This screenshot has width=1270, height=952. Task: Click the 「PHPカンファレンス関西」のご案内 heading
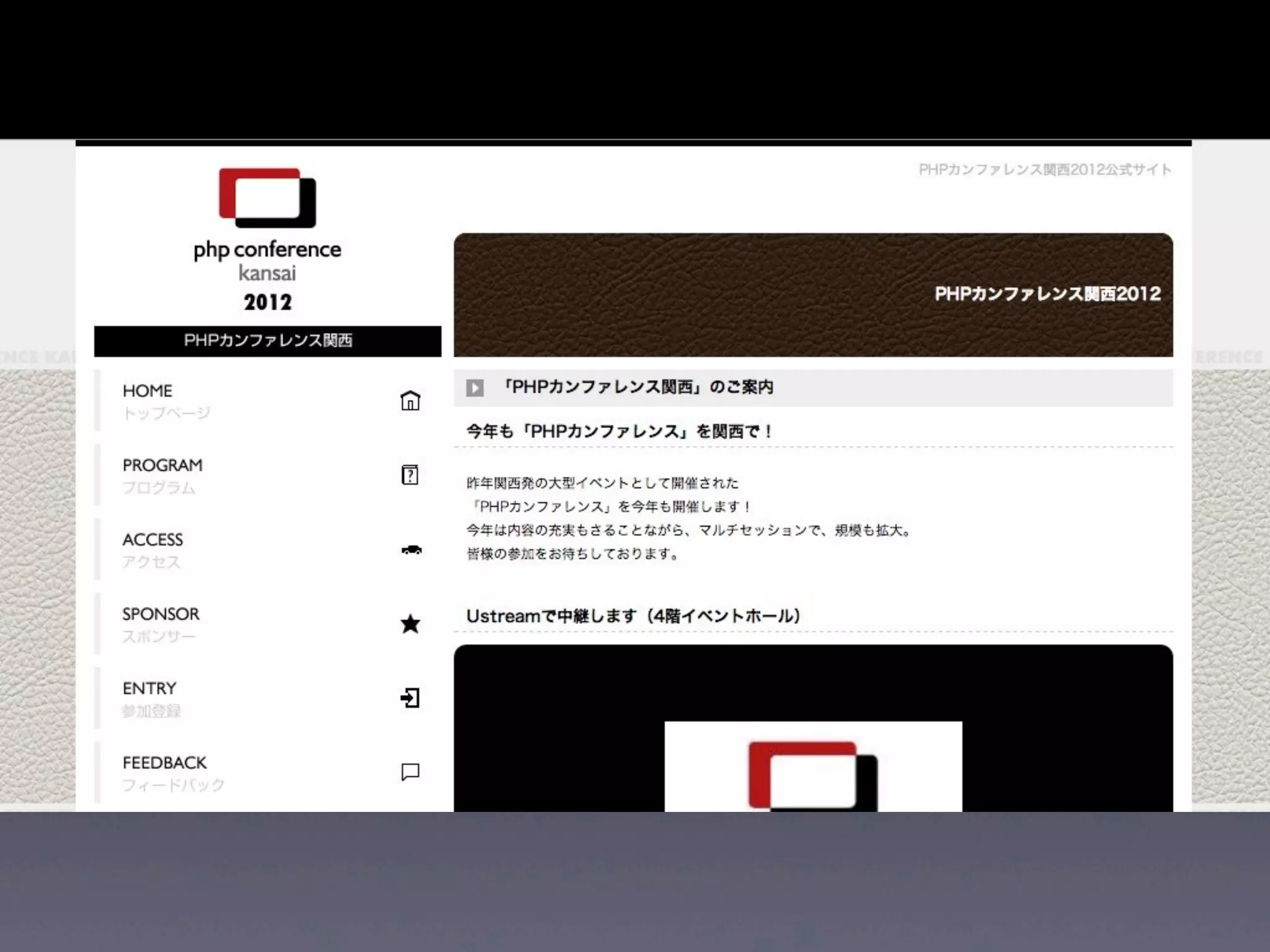click(637, 387)
